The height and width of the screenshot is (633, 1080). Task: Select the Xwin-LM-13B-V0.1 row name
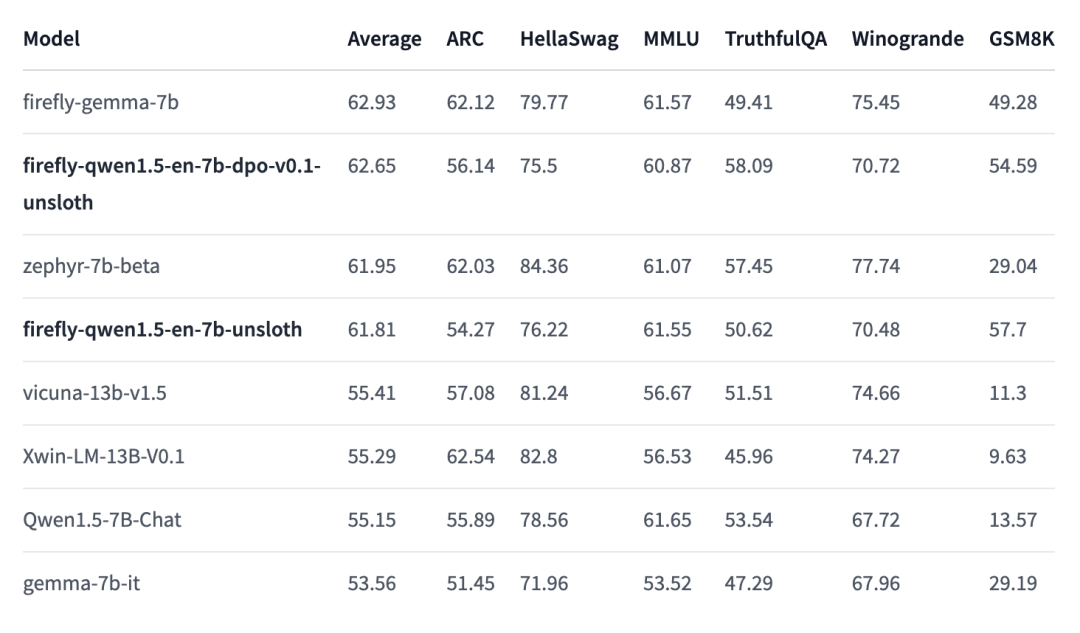[103, 457]
